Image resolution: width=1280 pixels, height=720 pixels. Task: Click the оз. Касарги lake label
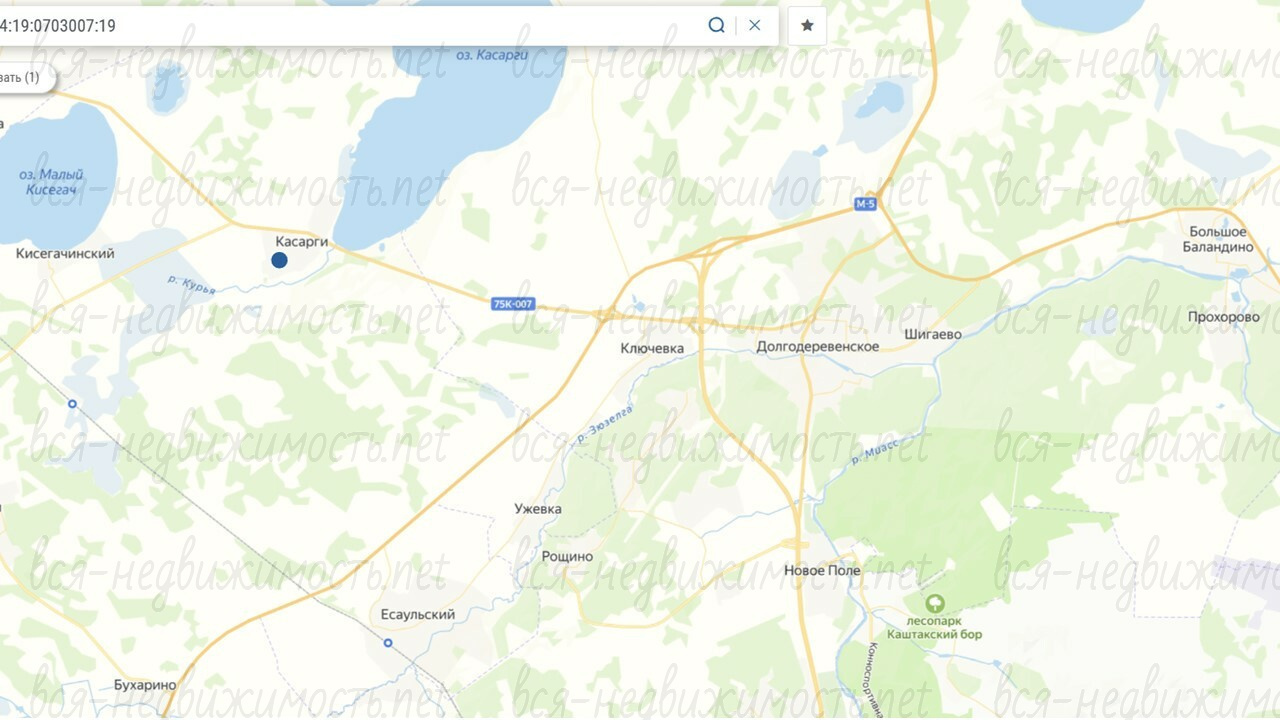(492, 56)
